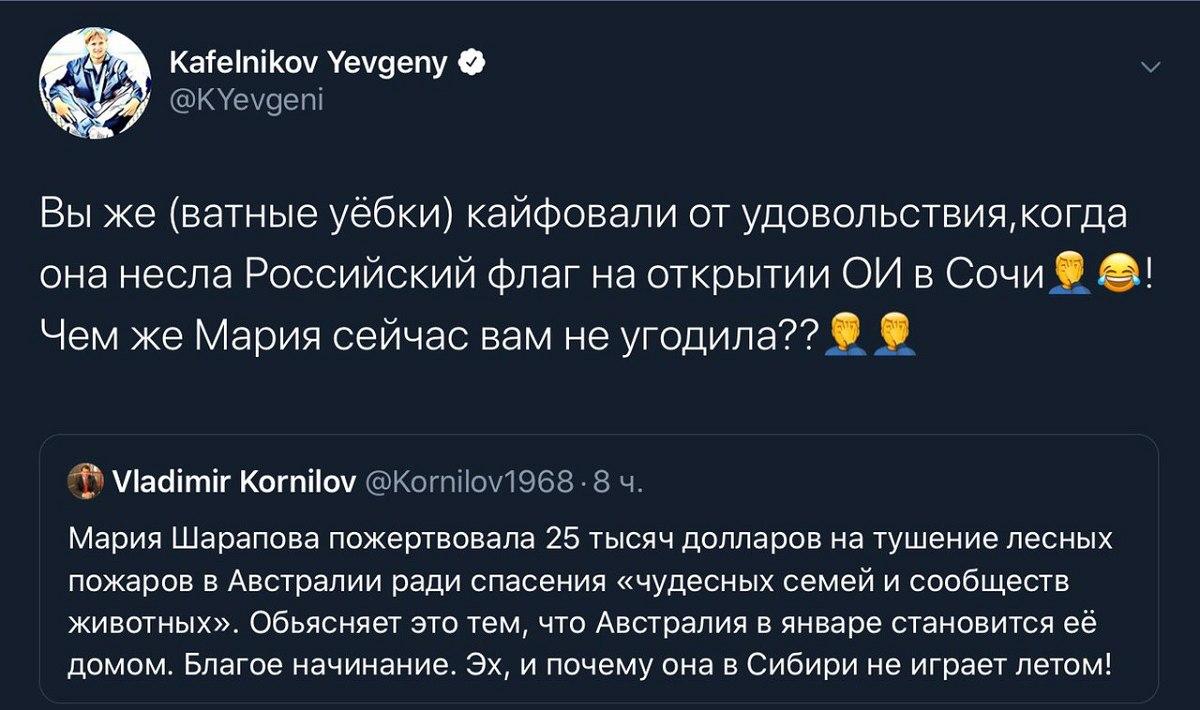Expand the tweet options chevron

pyautogui.click(x=1150, y=68)
